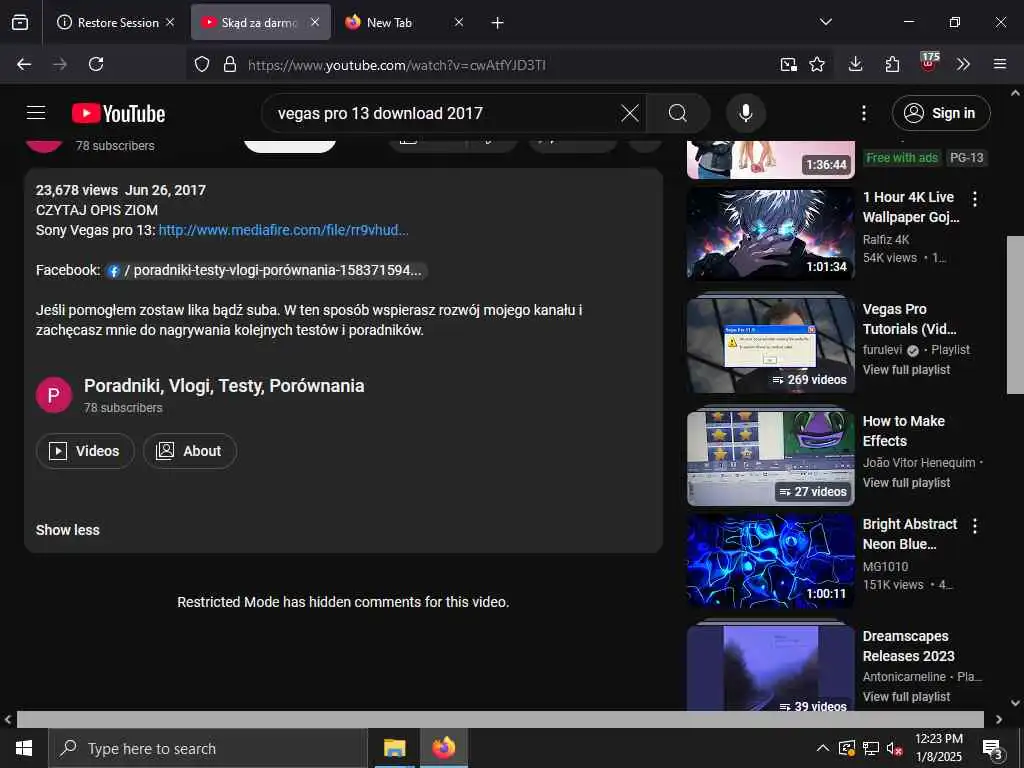Screen dimensions: 1024x768
Task: Collapse the description with Show less
Action: tap(67, 530)
